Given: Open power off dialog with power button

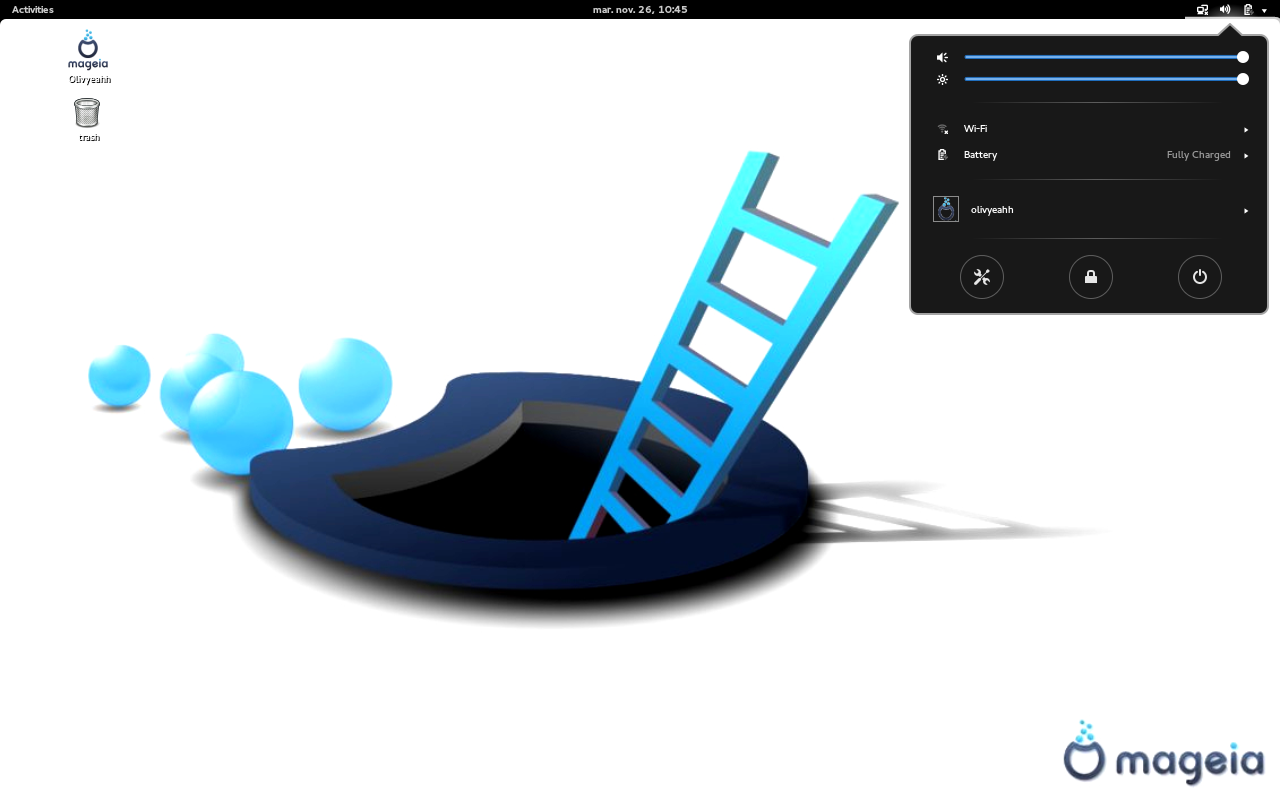Looking at the screenshot, I should pyautogui.click(x=1200, y=277).
